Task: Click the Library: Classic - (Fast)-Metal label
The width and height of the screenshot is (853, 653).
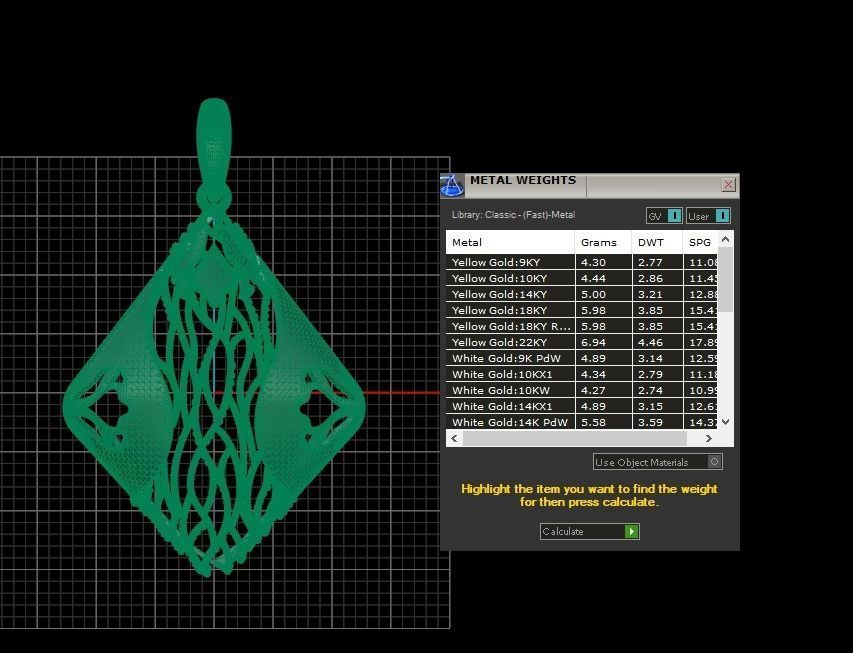Action: point(513,215)
